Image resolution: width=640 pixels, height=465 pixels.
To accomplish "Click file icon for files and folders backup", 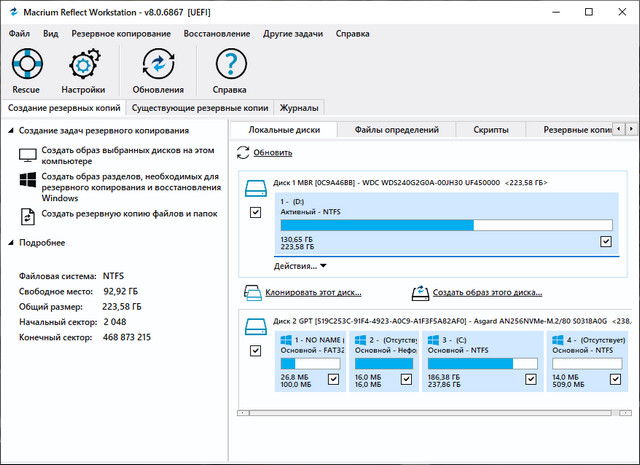I will pos(27,216).
